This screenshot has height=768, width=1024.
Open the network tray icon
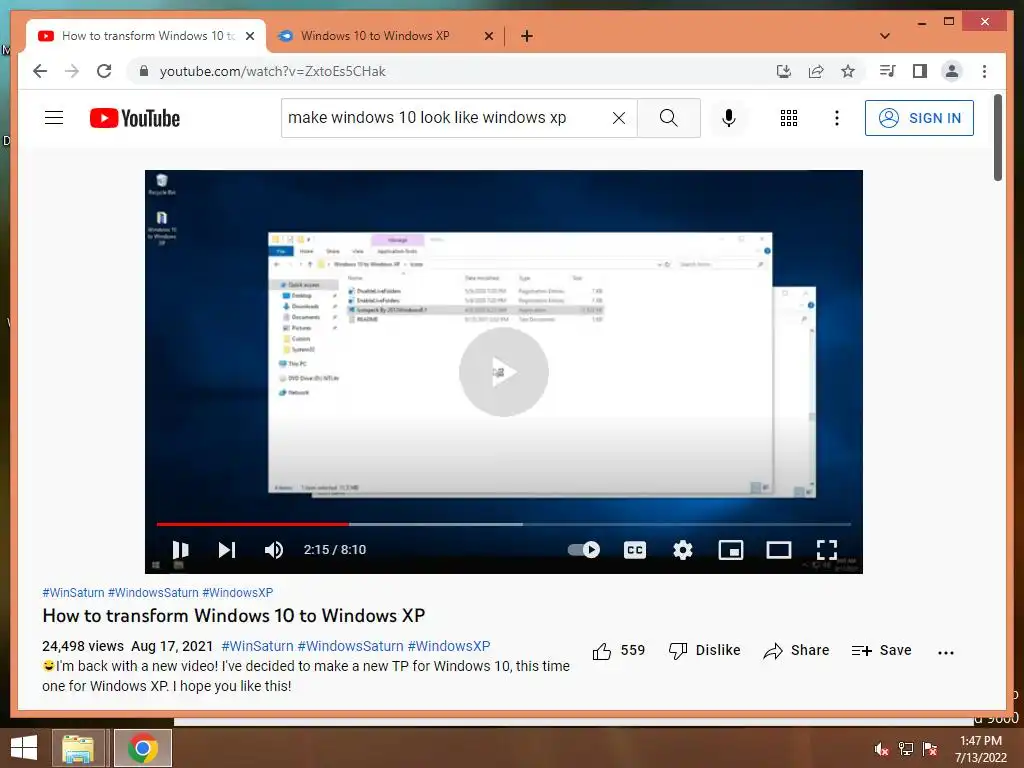tap(906, 749)
